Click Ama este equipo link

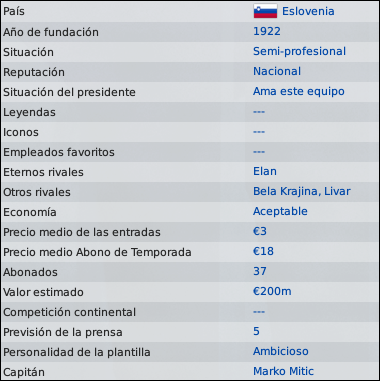299,92
